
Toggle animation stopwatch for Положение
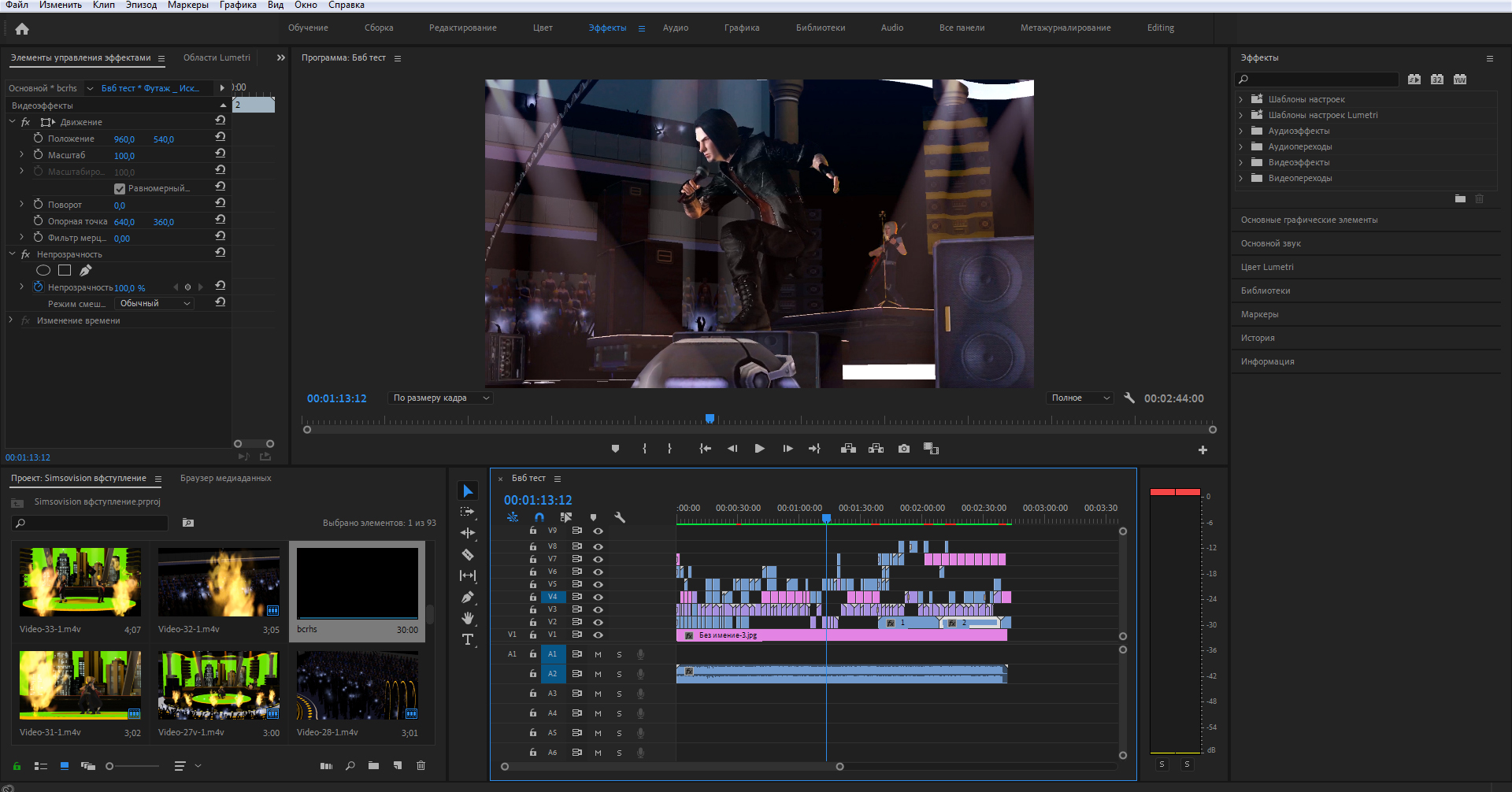[x=38, y=138]
